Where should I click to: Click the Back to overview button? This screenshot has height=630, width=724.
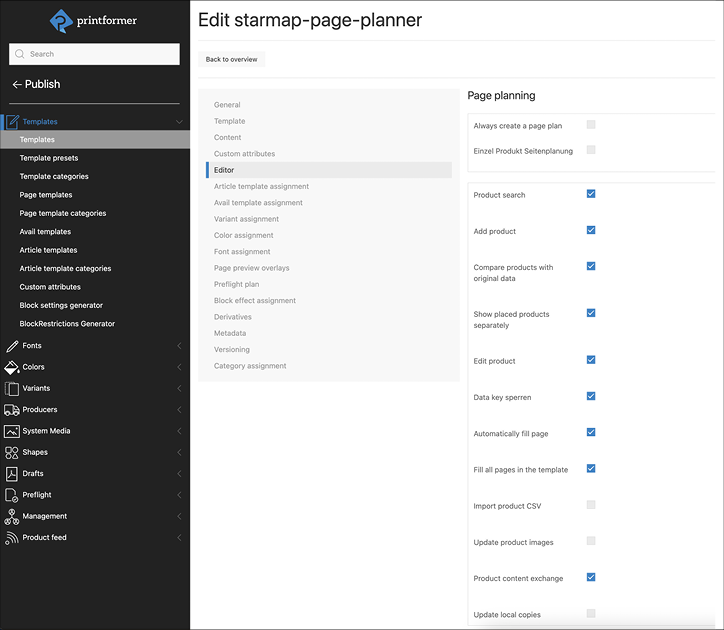[231, 60]
